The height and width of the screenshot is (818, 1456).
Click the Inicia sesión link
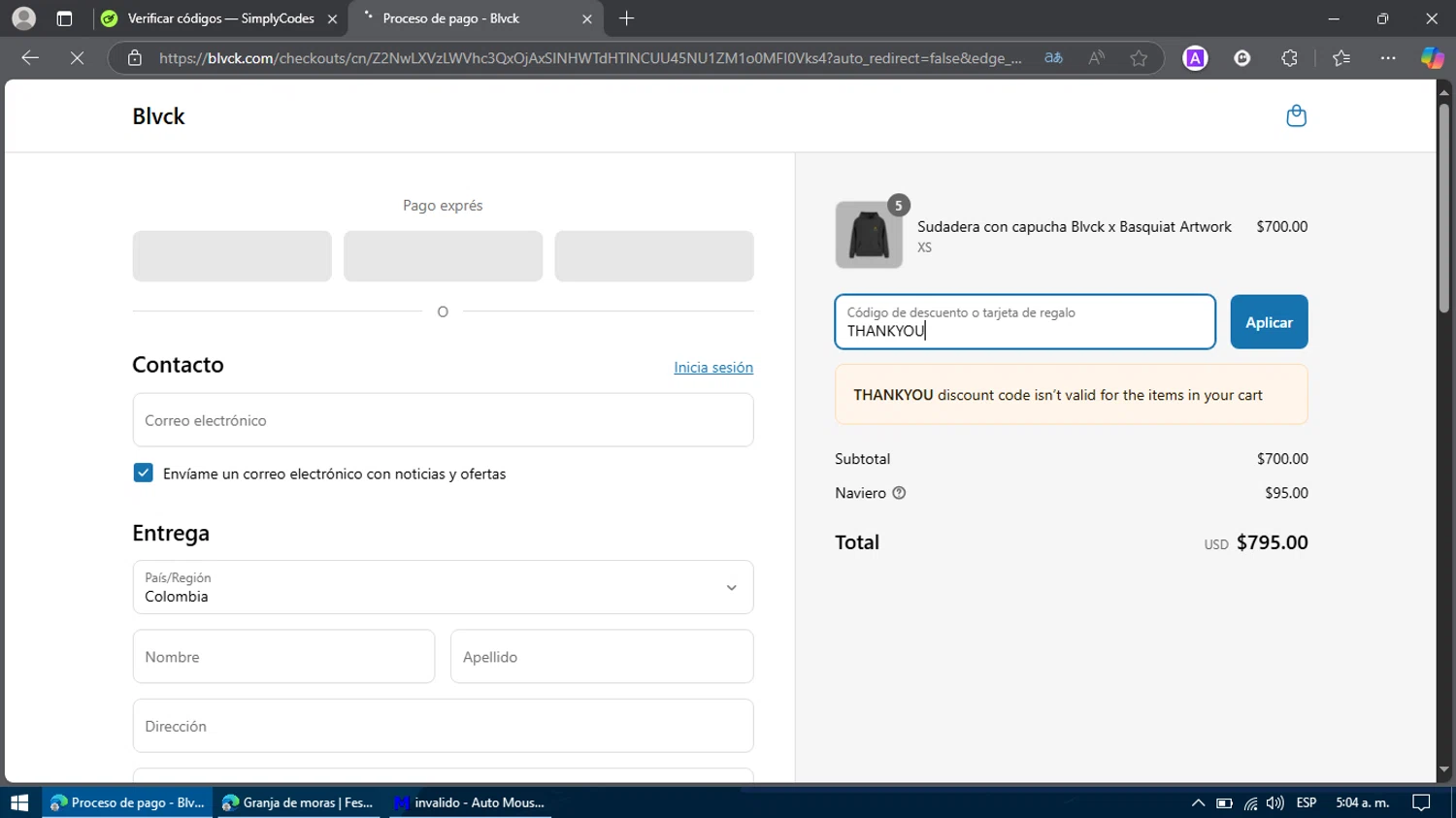[x=713, y=367]
